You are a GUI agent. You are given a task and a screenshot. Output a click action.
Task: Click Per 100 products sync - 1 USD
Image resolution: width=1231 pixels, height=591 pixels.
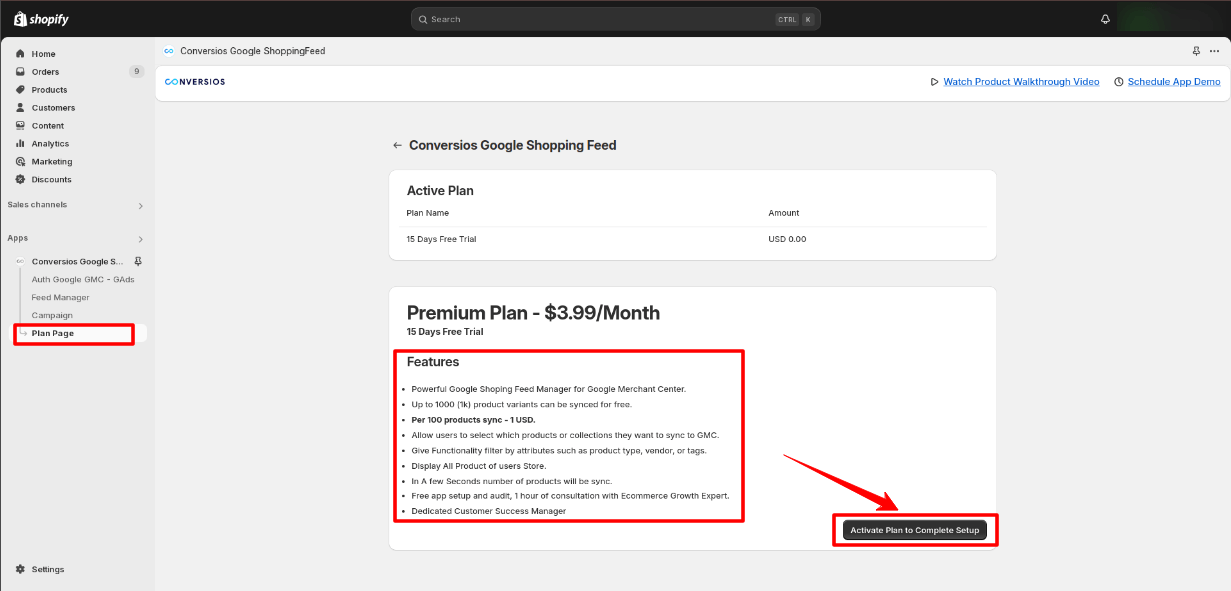tap(473, 420)
